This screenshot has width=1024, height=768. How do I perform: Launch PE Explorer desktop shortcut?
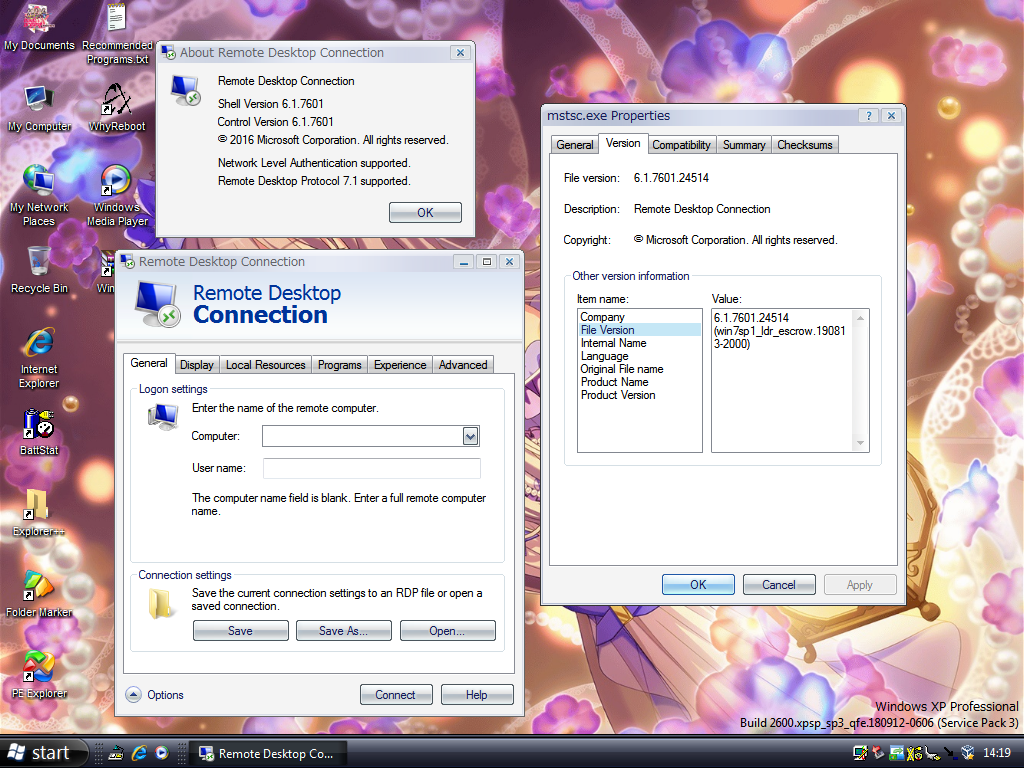39,675
